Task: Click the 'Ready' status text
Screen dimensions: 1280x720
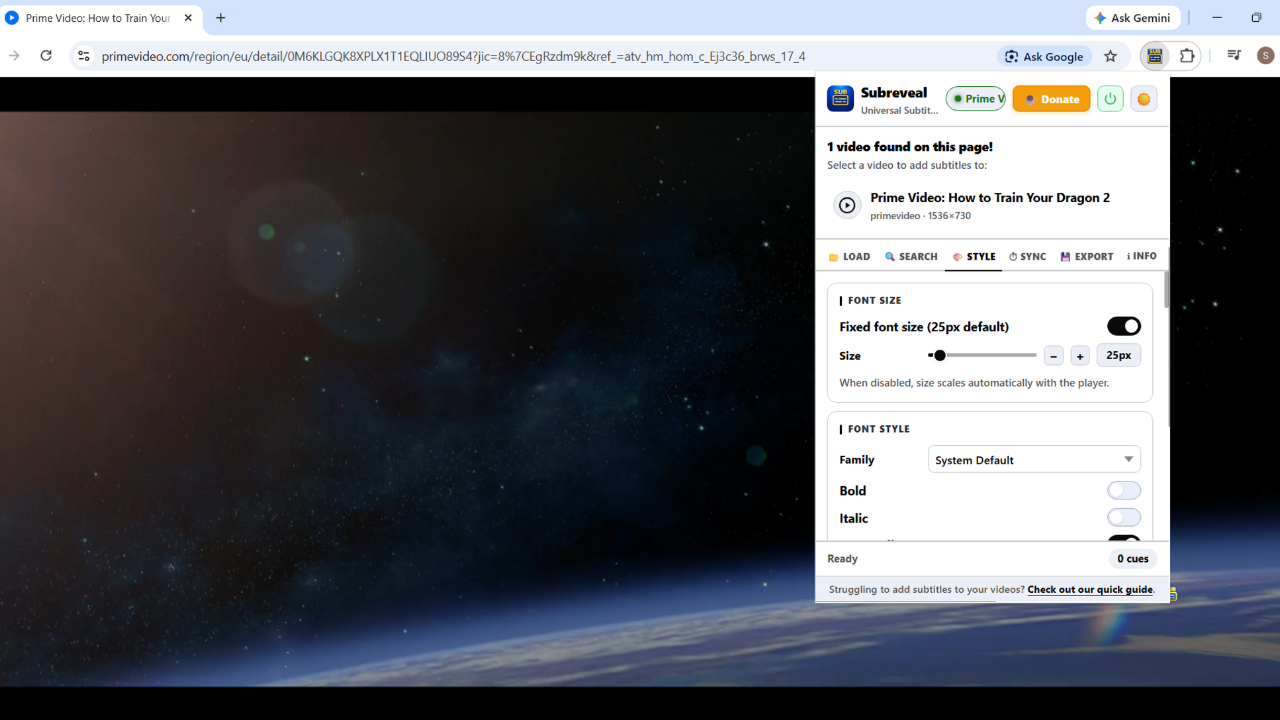Action: pyautogui.click(x=842, y=559)
